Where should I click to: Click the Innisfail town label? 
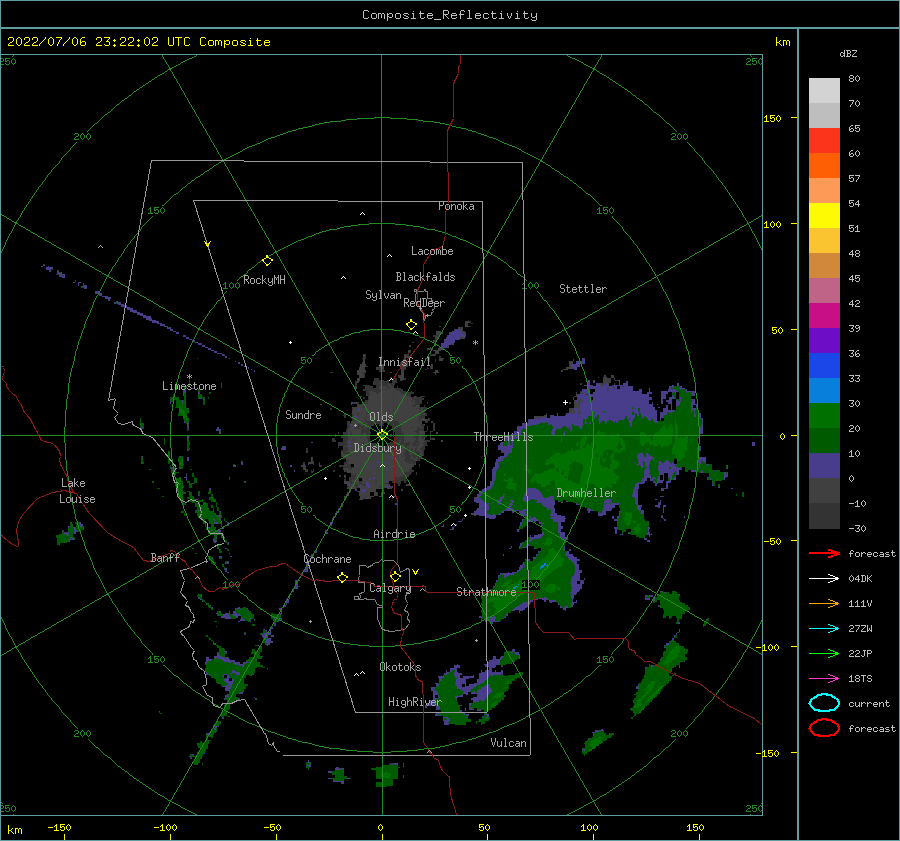(x=404, y=362)
